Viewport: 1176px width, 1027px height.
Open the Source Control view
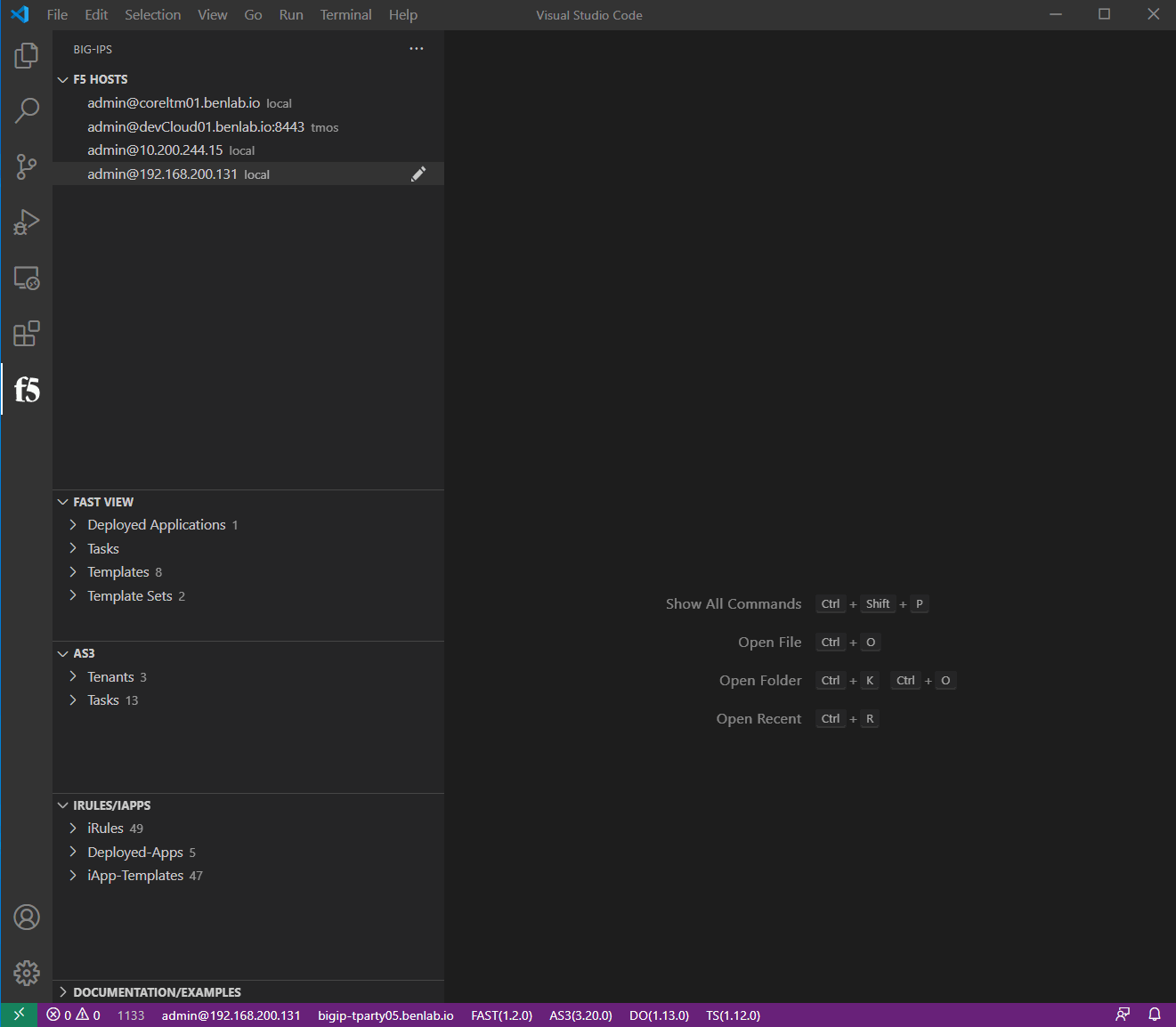[27, 166]
